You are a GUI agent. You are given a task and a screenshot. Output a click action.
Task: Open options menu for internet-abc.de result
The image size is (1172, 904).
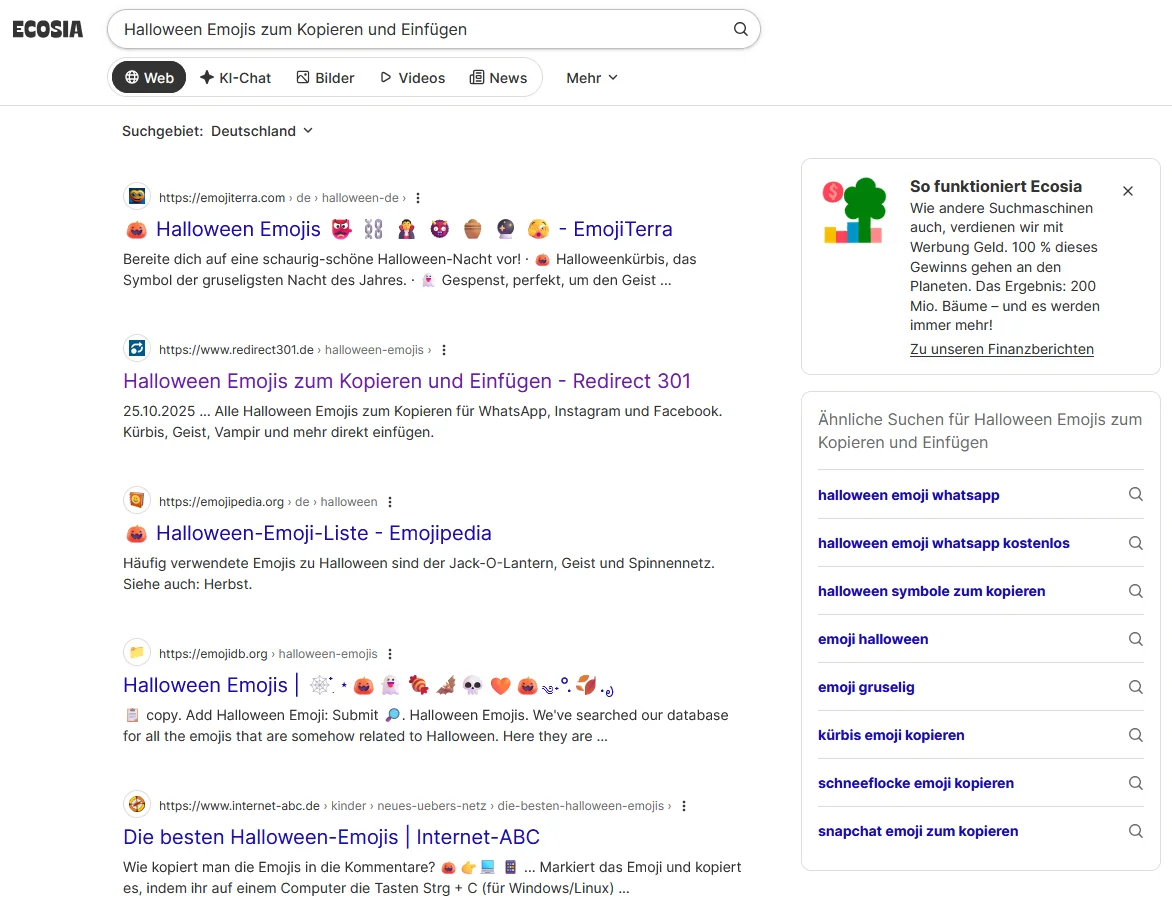click(684, 806)
